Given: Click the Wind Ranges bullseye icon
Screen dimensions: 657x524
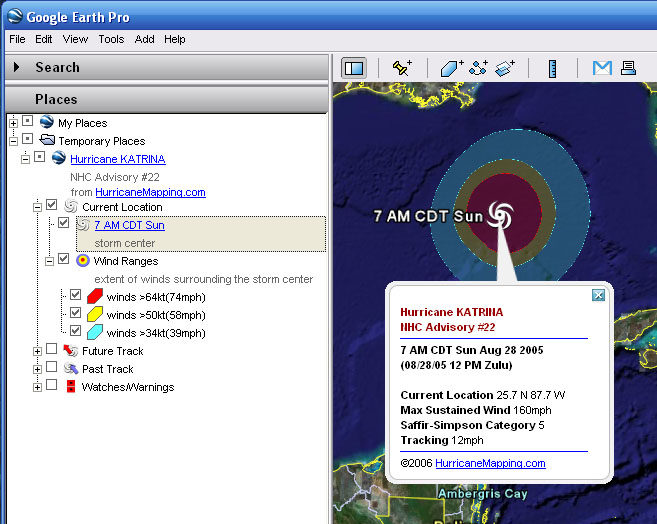Looking at the screenshot, I should click(x=83, y=261).
